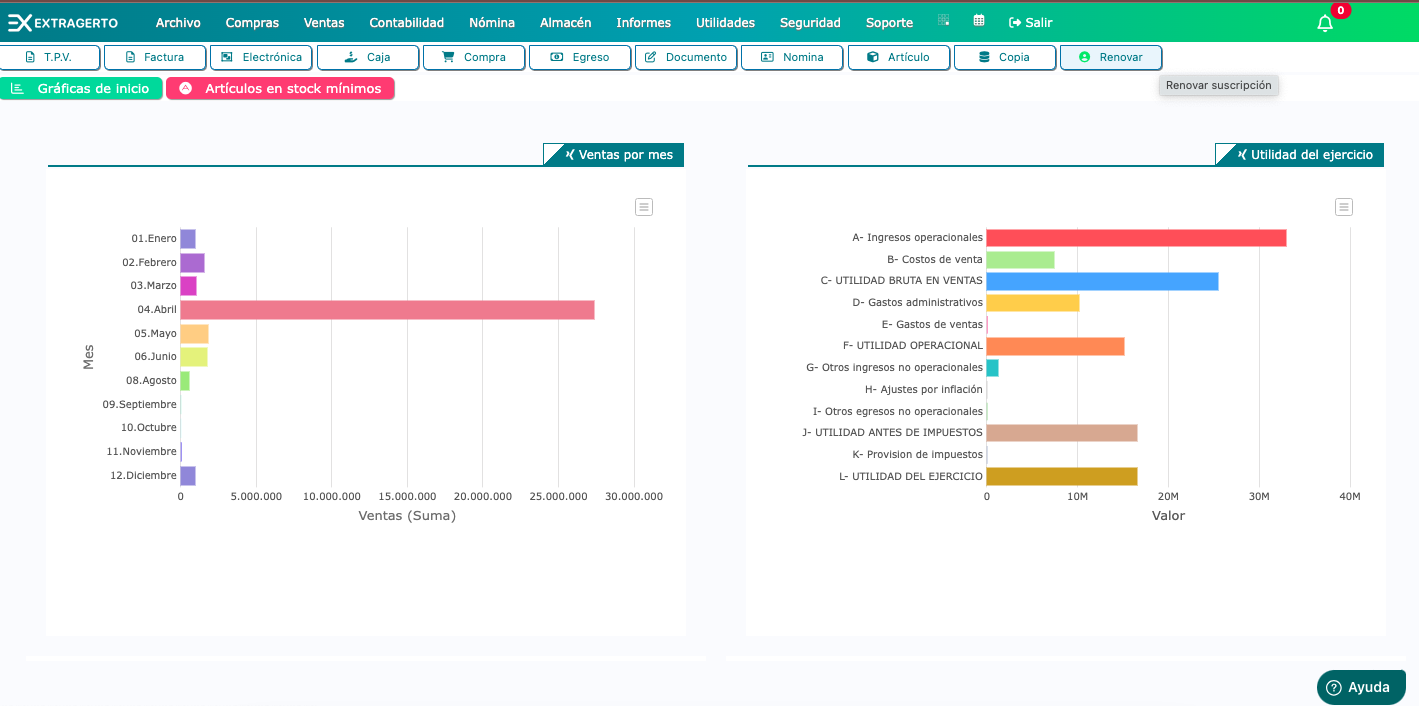1419x706 pixels.
Task: Open the Ayuda help button
Action: tap(1360, 687)
